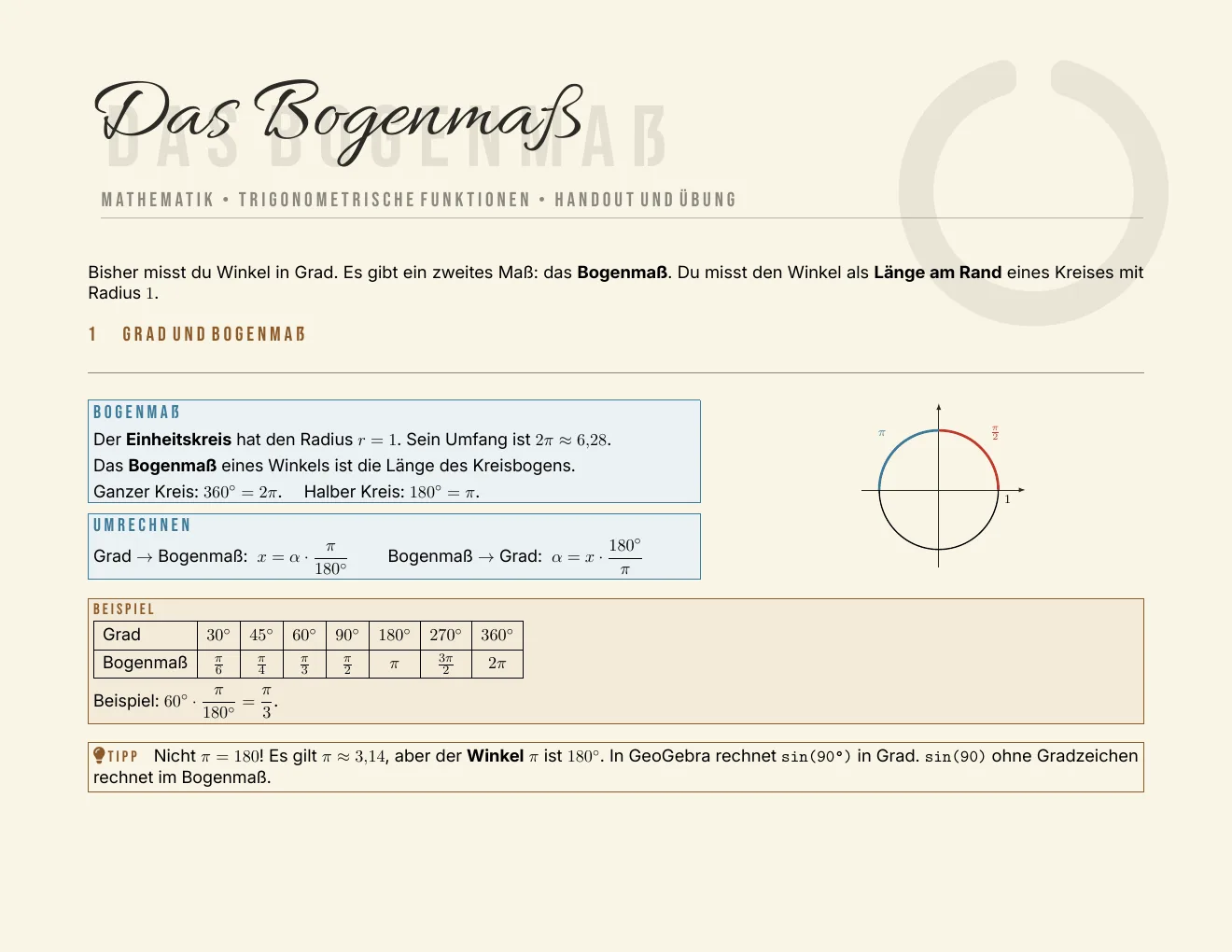The height and width of the screenshot is (952, 1232).
Task: Click the "2π" cell in the Bogenmaß row
Action: [x=497, y=664]
